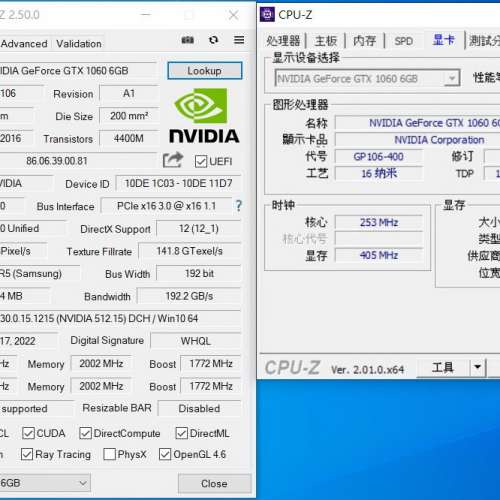The width and height of the screenshot is (500, 500).
Task: Click the GPU-Z screenshot camera icon
Action: click(x=188, y=40)
